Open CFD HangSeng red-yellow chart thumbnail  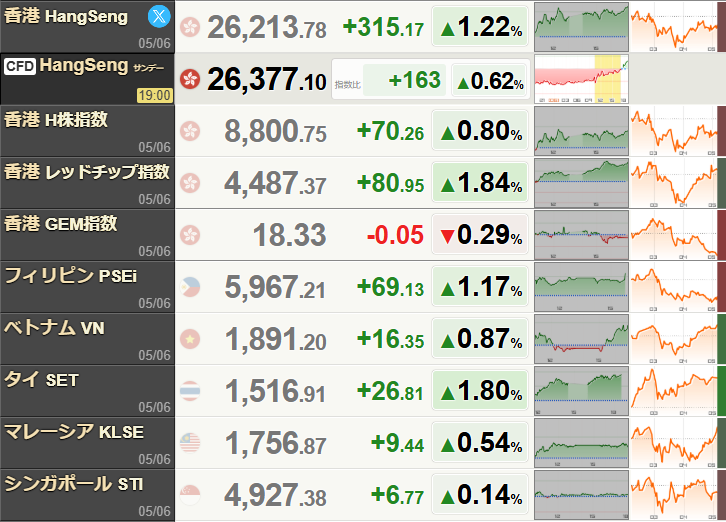click(x=582, y=79)
